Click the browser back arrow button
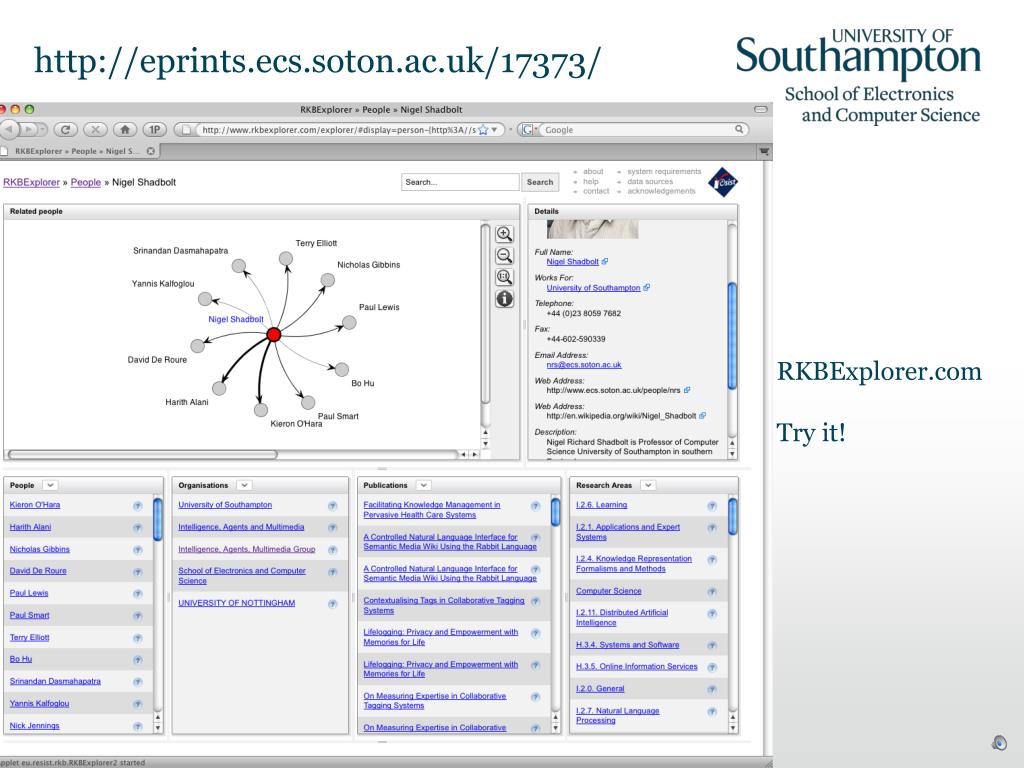1024x768 pixels. coord(9,130)
